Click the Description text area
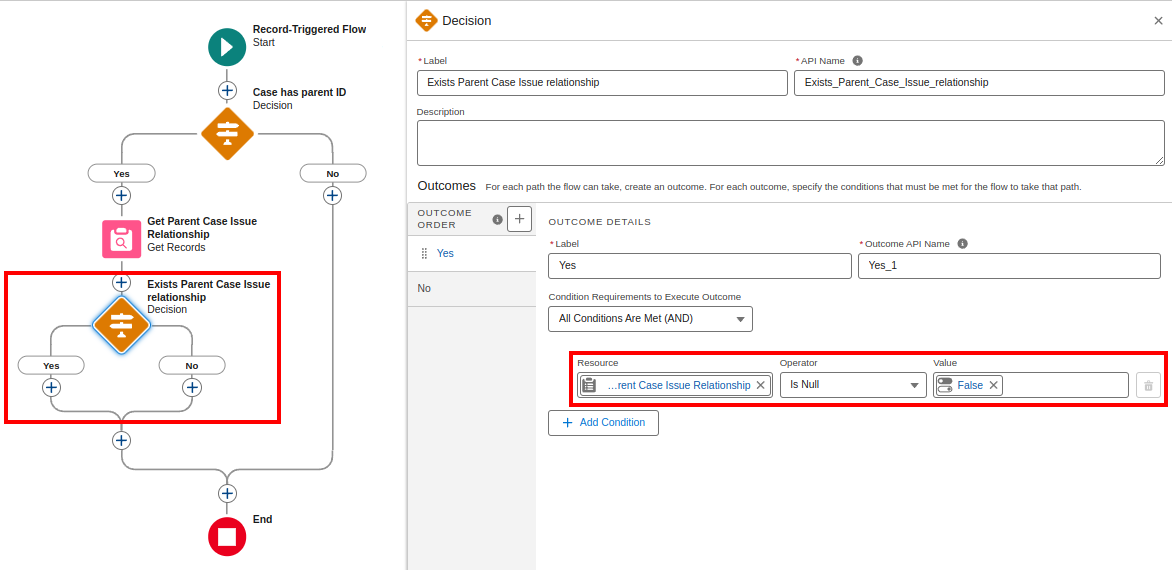 tap(789, 142)
